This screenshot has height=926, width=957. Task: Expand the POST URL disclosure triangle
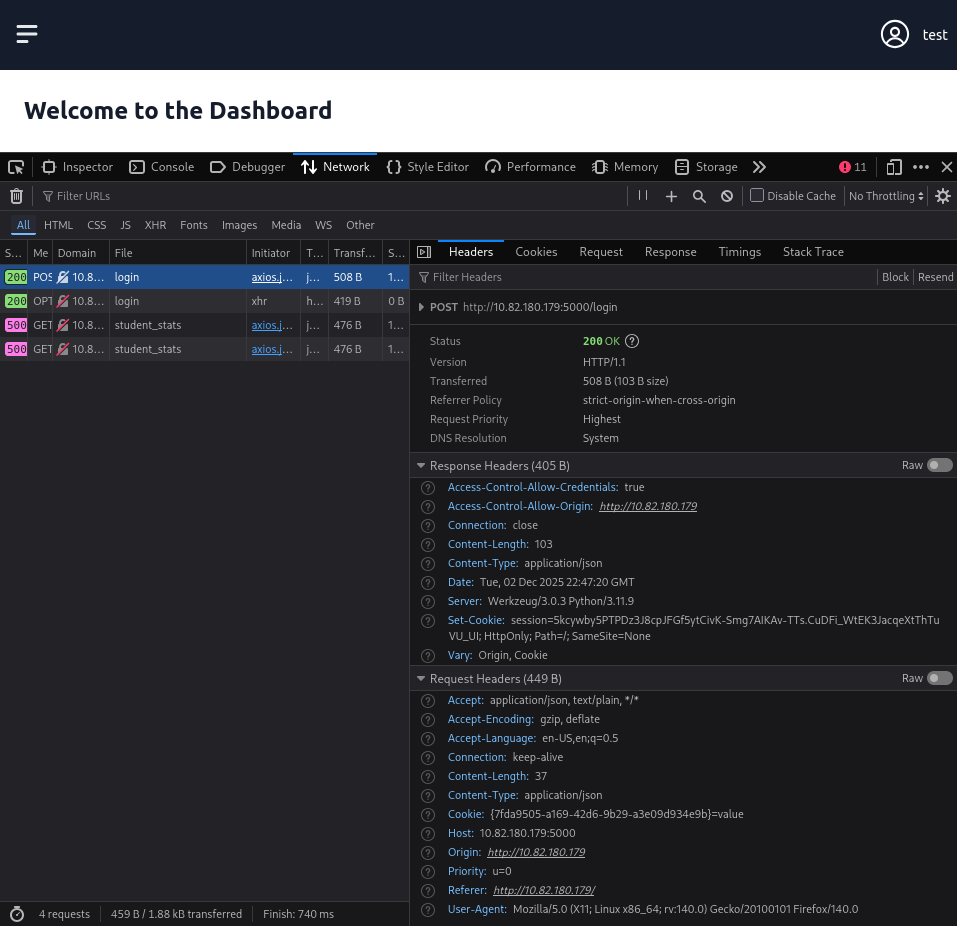(421, 307)
